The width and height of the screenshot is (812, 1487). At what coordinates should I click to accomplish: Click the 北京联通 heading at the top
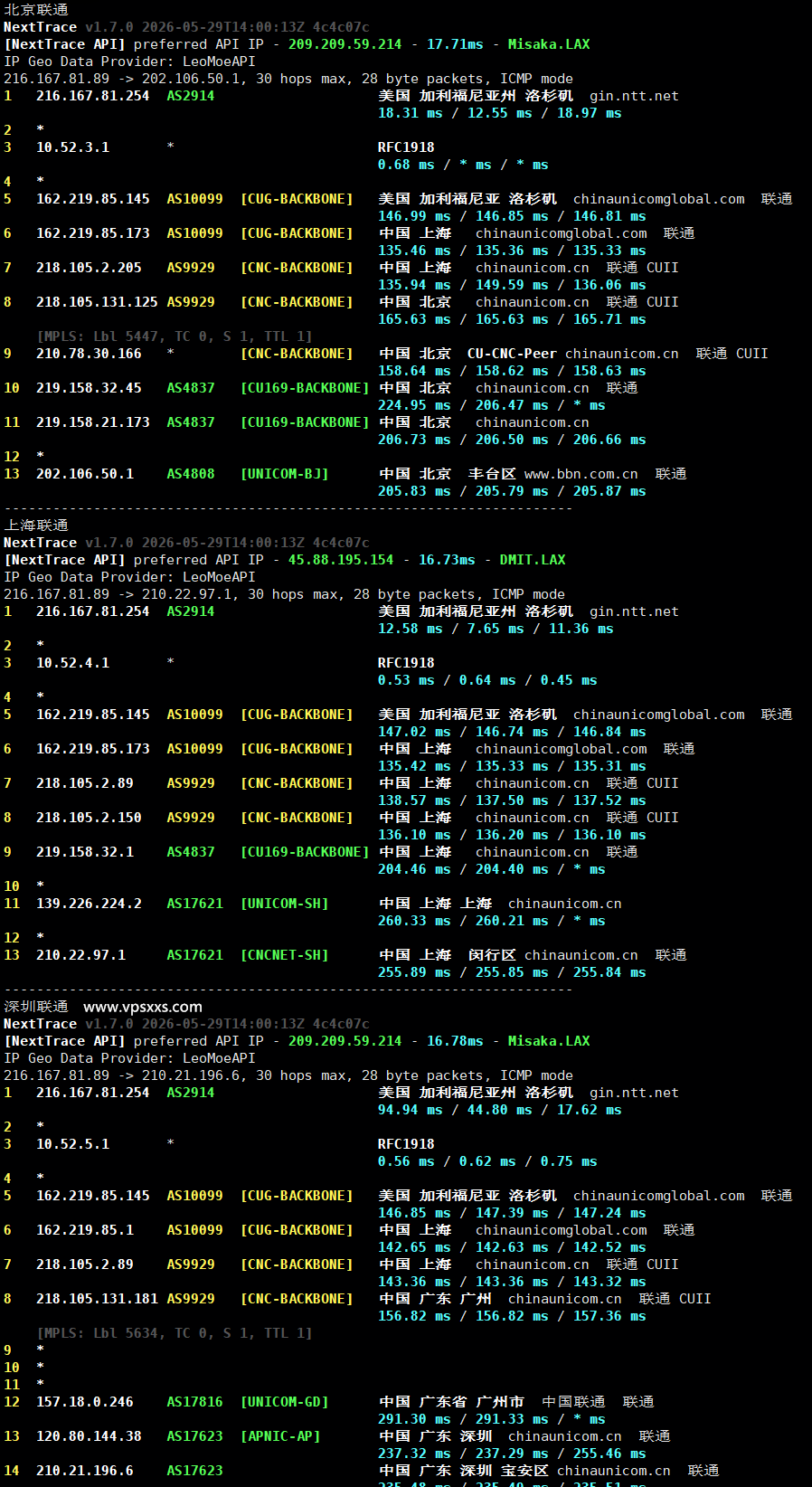pos(36,10)
